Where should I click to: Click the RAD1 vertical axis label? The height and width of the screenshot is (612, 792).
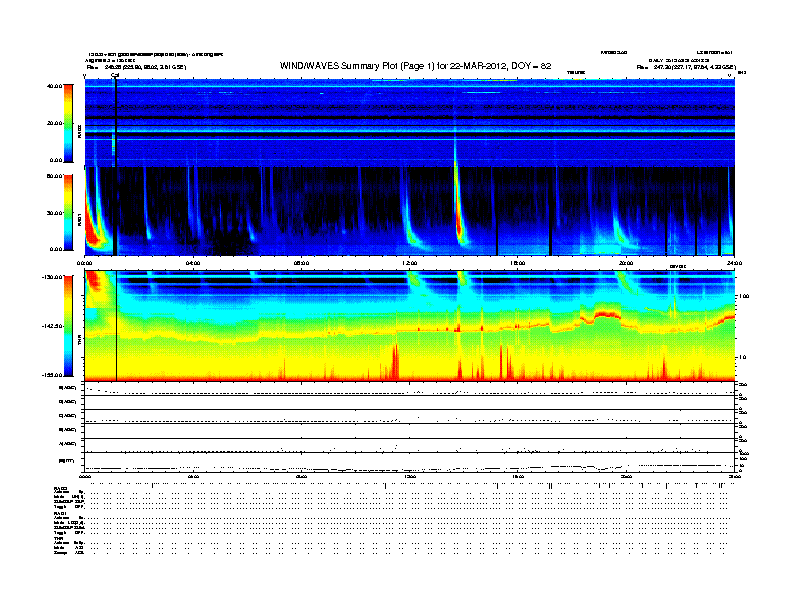(x=79, y=219)
